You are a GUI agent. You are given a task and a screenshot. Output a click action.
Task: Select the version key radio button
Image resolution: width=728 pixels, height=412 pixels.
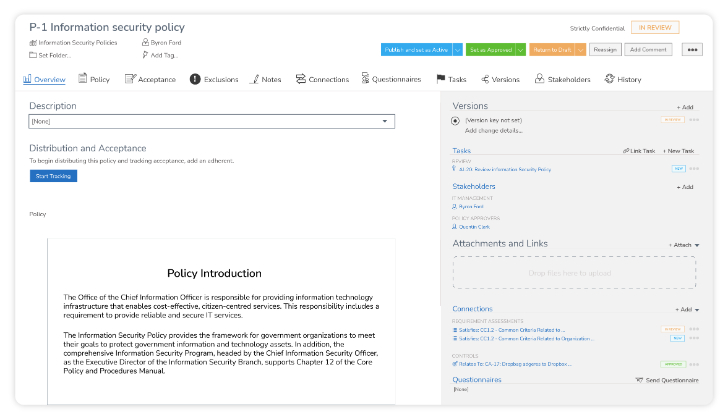coord(456,120)
